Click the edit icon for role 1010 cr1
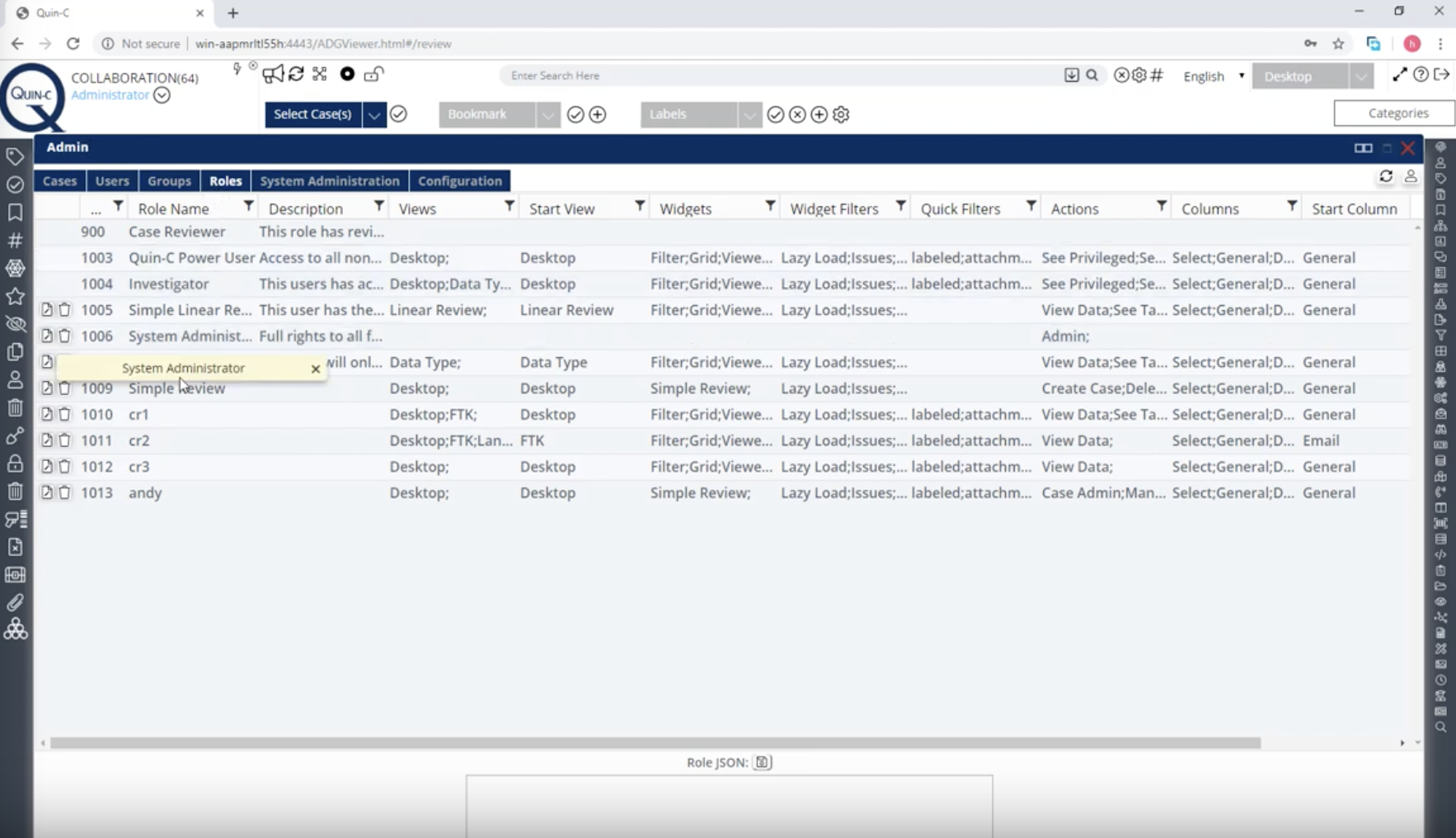 (x=47, y=414)
